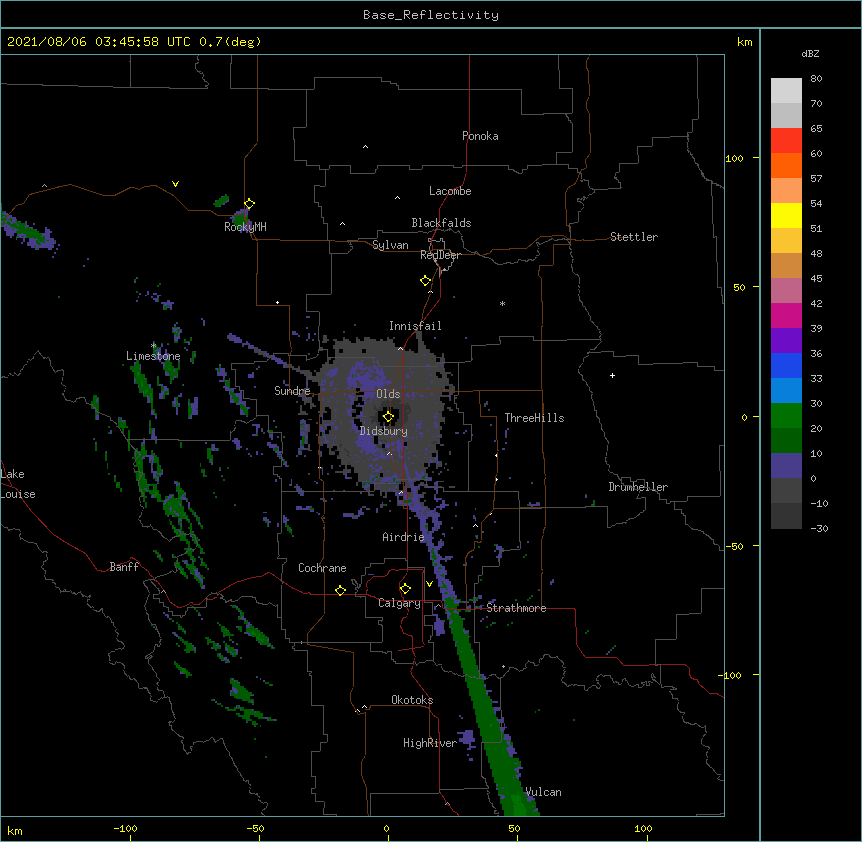This screenshot has height=842, width=862.
Task: Click the timestamp 2021/08/06 03:45:58 UTC
Action: click(99, 42)
